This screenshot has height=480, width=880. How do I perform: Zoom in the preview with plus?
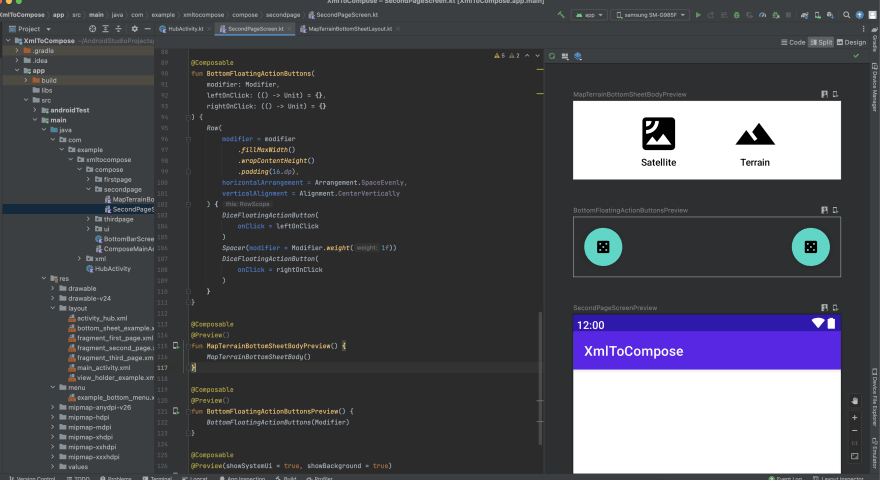pos(855,418)
